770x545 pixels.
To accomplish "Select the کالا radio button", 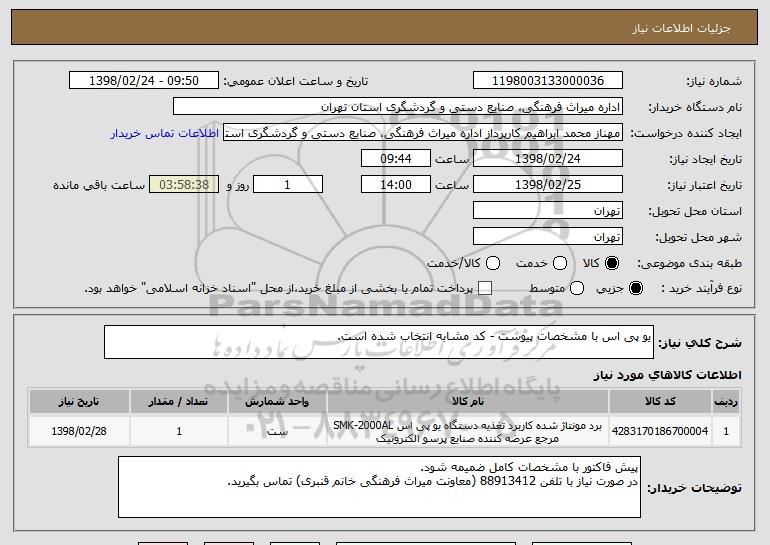I will pos(612,263).
